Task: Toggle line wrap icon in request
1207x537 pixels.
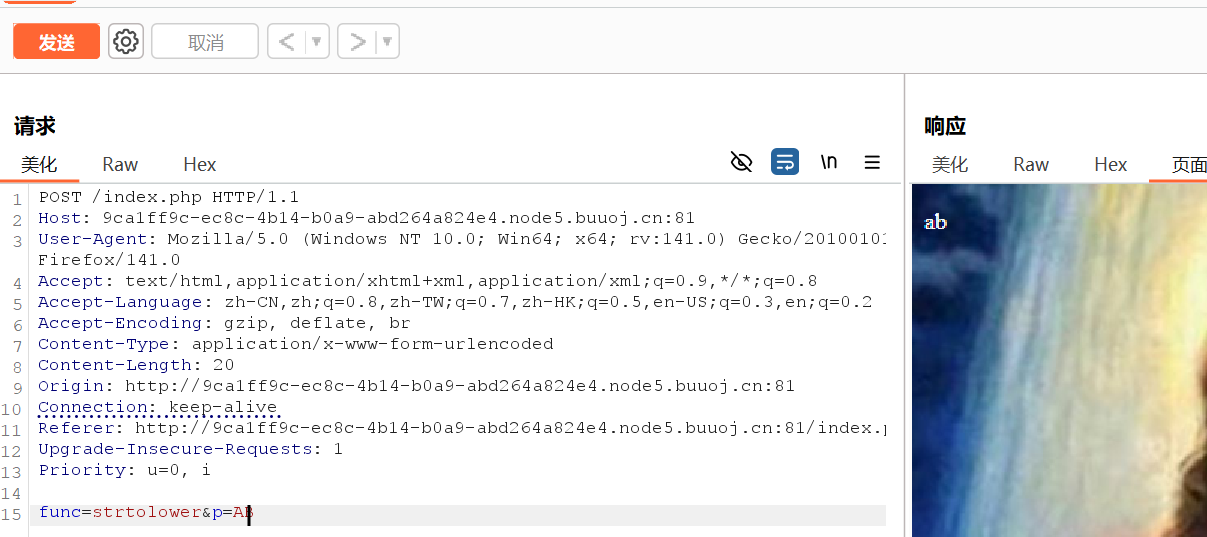Action: click(x=785, y=162)
